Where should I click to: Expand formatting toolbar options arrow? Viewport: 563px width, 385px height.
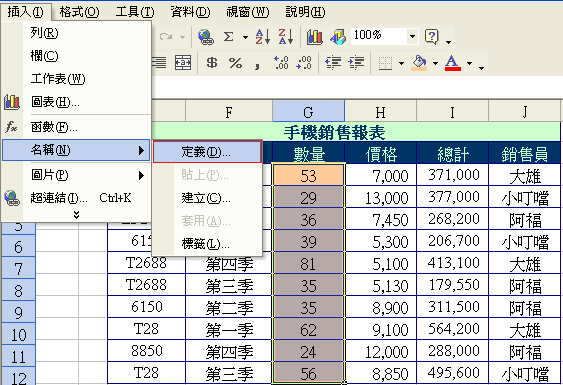tap(481, 68)
